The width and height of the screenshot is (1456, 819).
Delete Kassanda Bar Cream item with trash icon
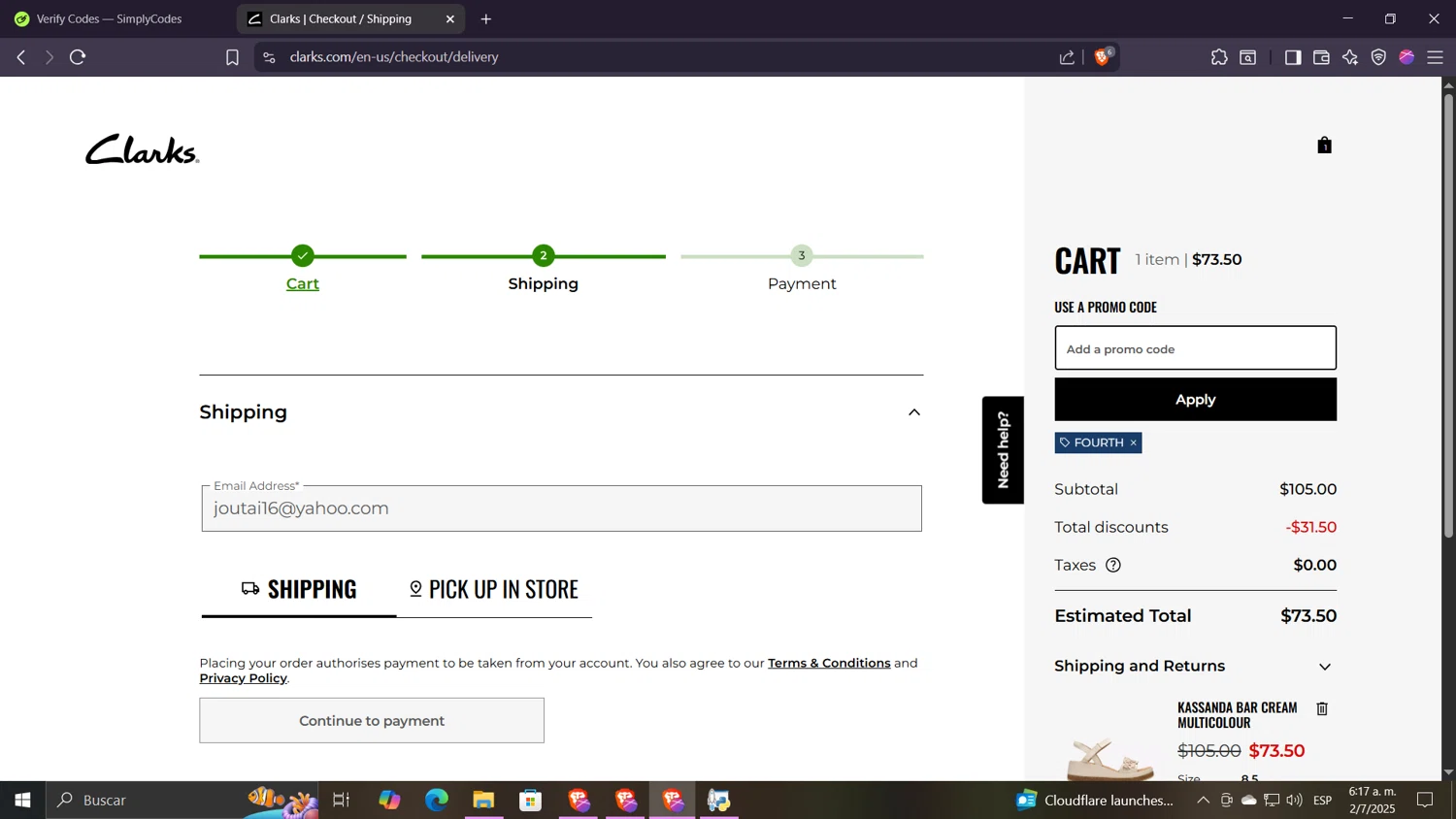pos(1322,709)
